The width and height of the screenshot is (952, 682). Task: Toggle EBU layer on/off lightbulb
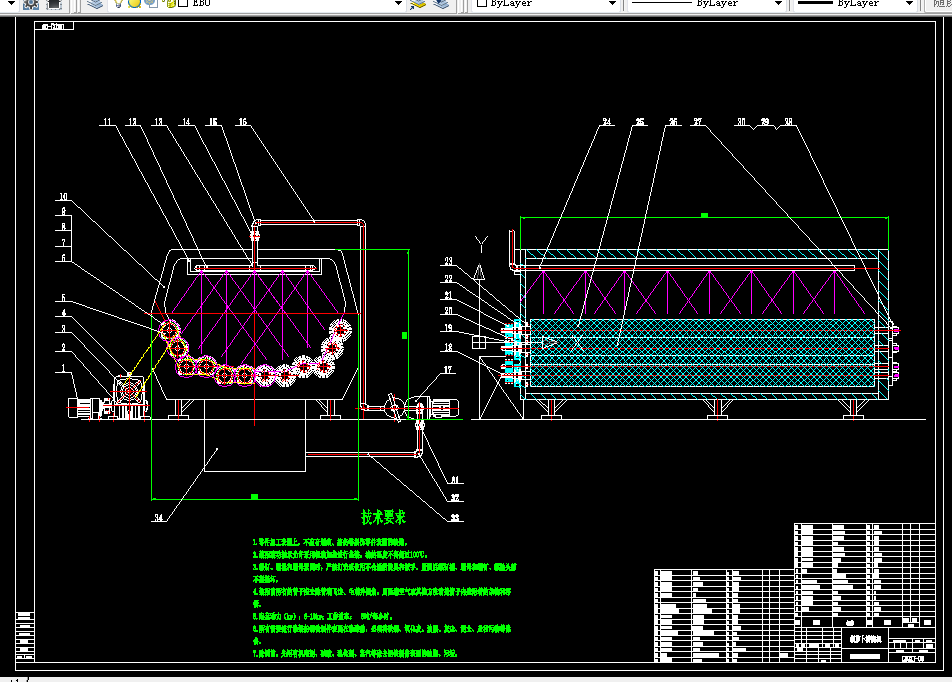click(x=118, y=4)
